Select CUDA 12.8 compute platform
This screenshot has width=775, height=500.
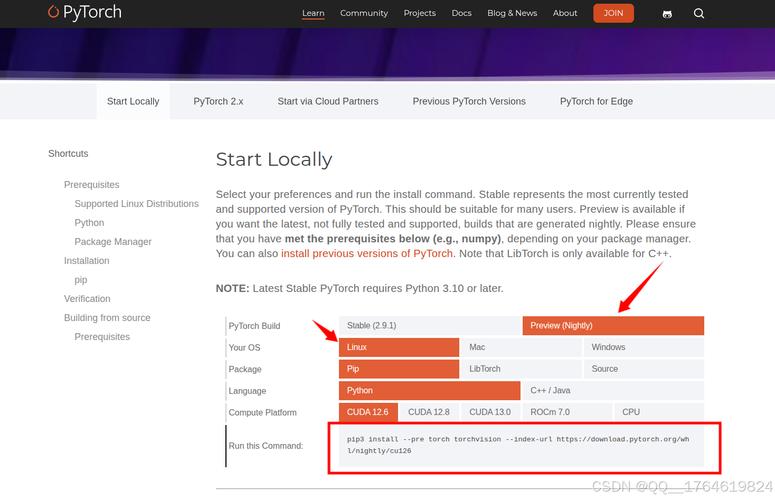pos(429,412)
